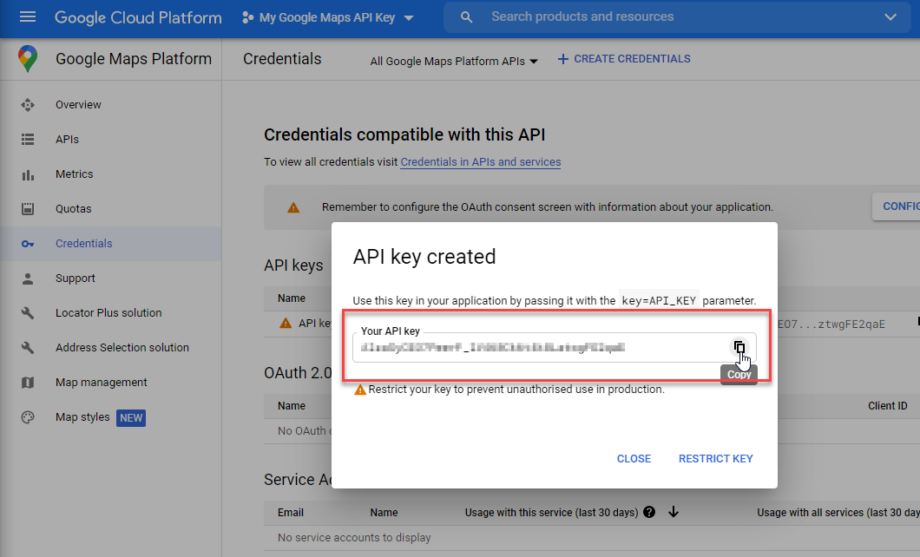Image resolution: width=920 pixels, height=557 pixels.
Task: Open the Metrics bar chart icon
Action: pyautogui.click(x=28, y=175)
